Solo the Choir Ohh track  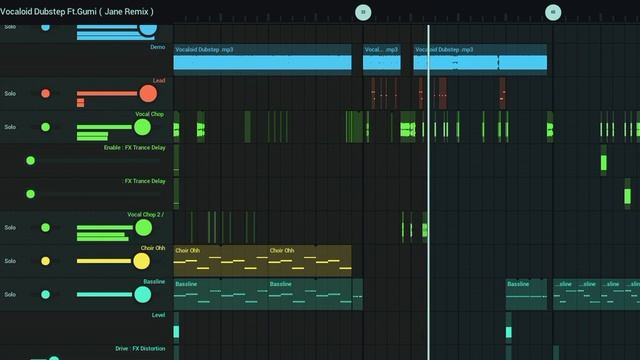tap(10, 261)
